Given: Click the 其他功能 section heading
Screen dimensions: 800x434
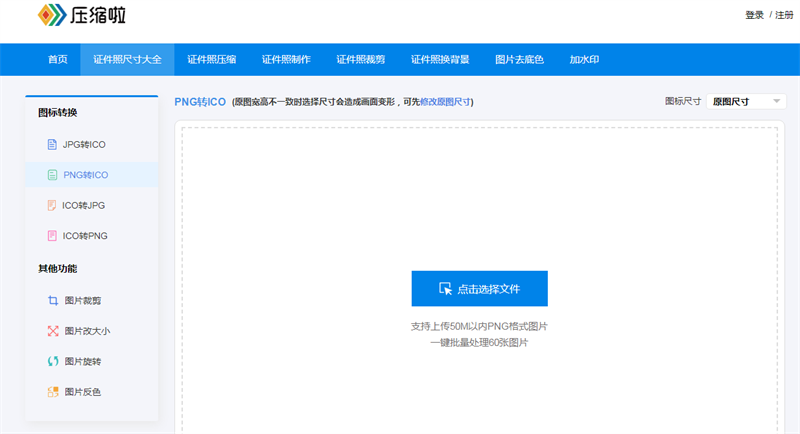Looking at the screenshot, I should click(x=58, y=268).
